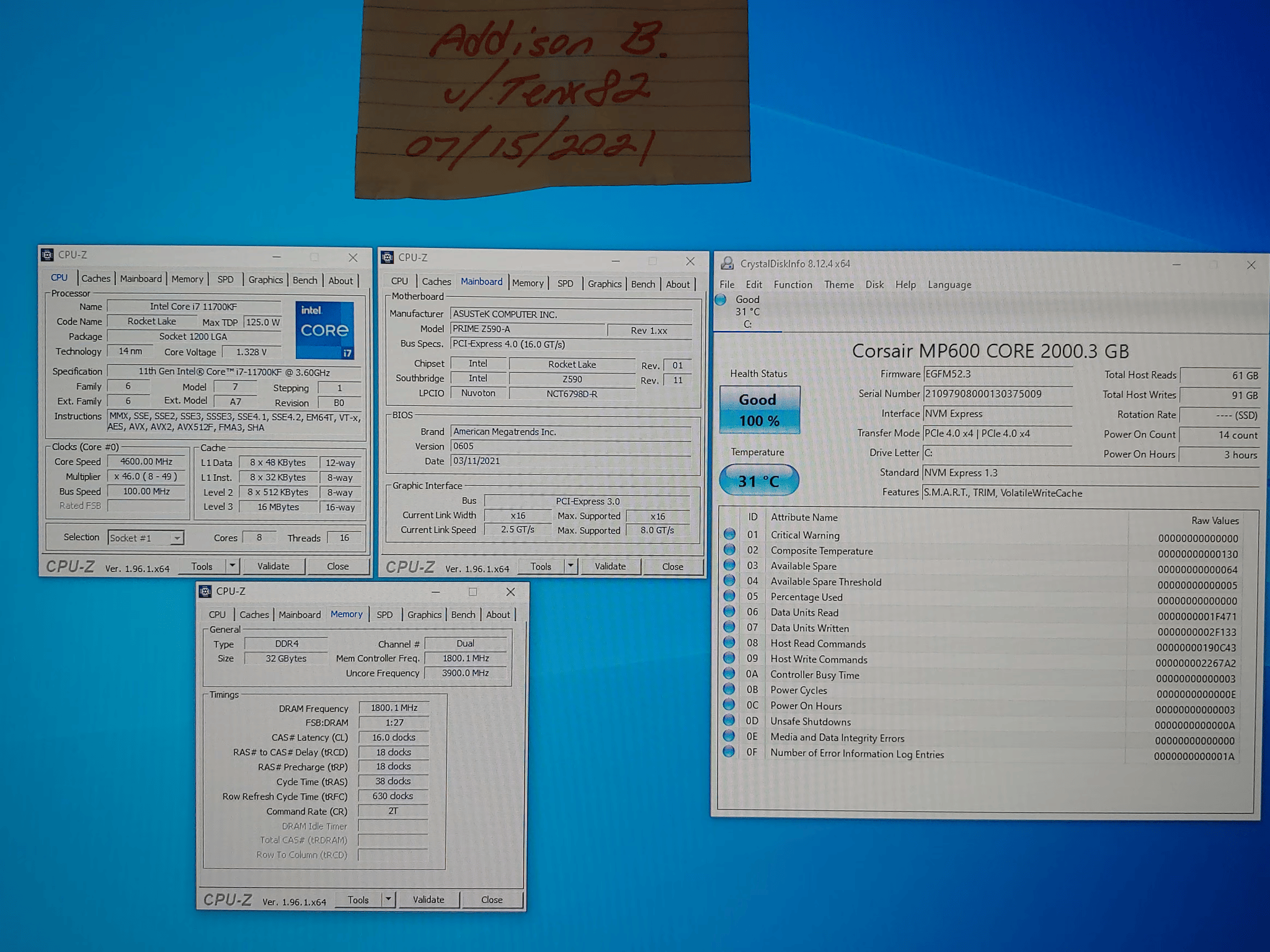
Task: Open the File menu in CrystalDiskInfo
Action: coord(727,284)
